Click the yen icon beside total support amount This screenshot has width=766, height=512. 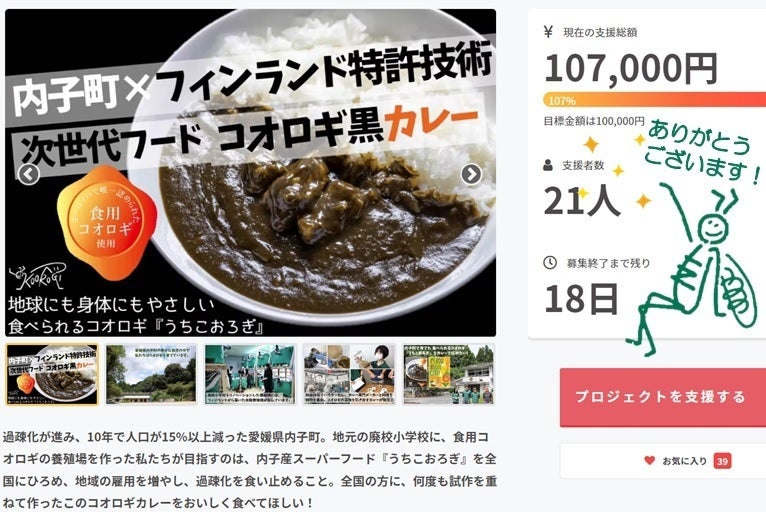pyautogui.click(x=548, y=32)
